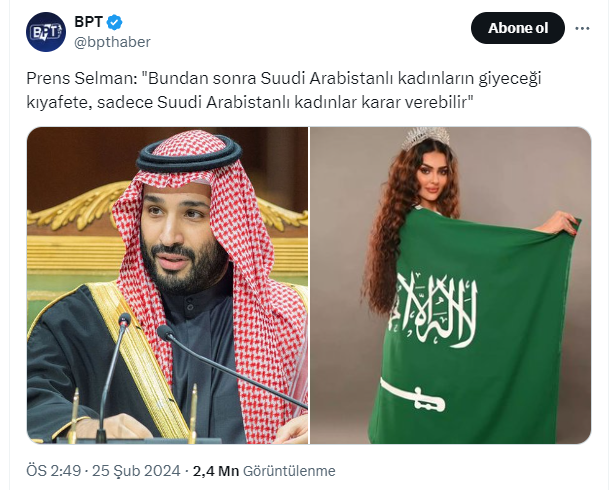Screen dimensions: 612x490
Task: Click the black agal band on the headscarf
Action: (189, 154)
